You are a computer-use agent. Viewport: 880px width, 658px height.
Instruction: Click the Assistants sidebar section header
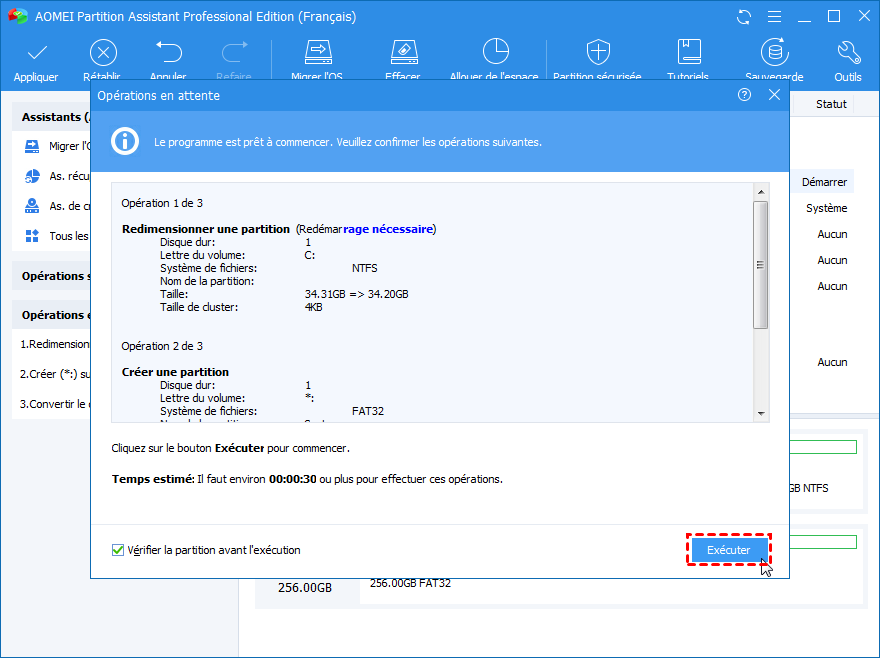click(x=52, y=117)
